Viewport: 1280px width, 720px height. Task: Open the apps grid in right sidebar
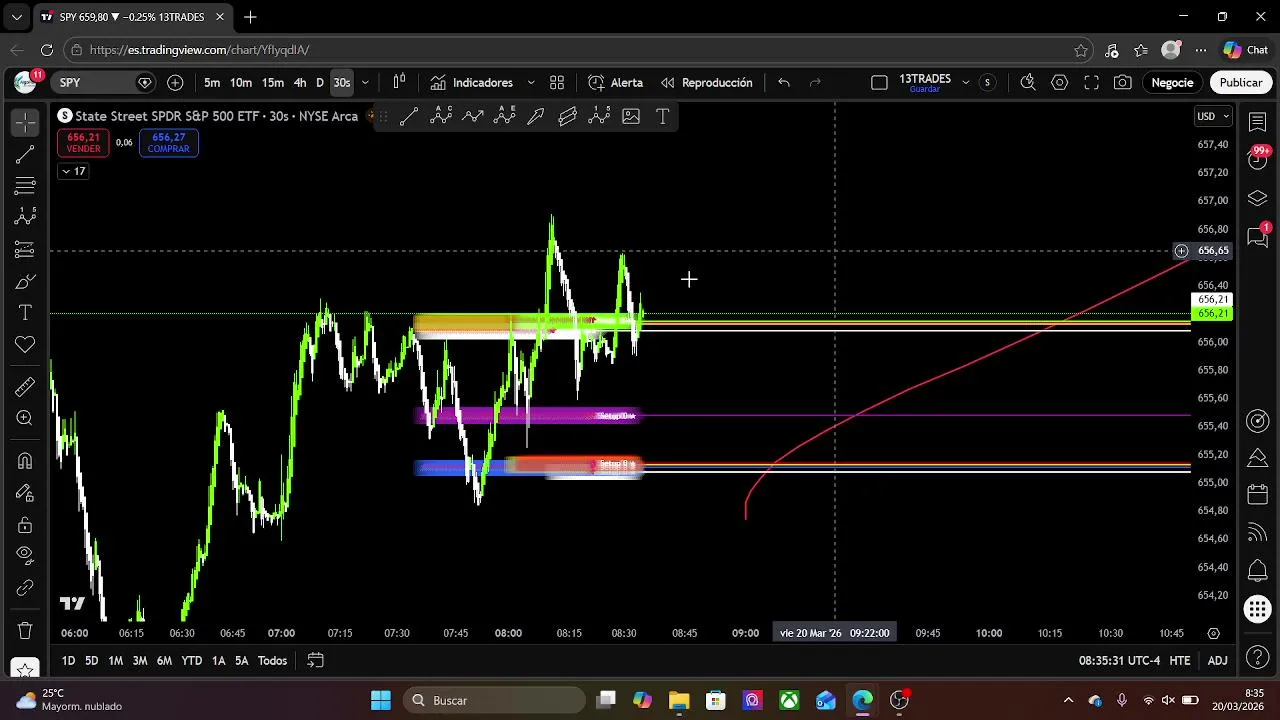tap(1258, 608)
